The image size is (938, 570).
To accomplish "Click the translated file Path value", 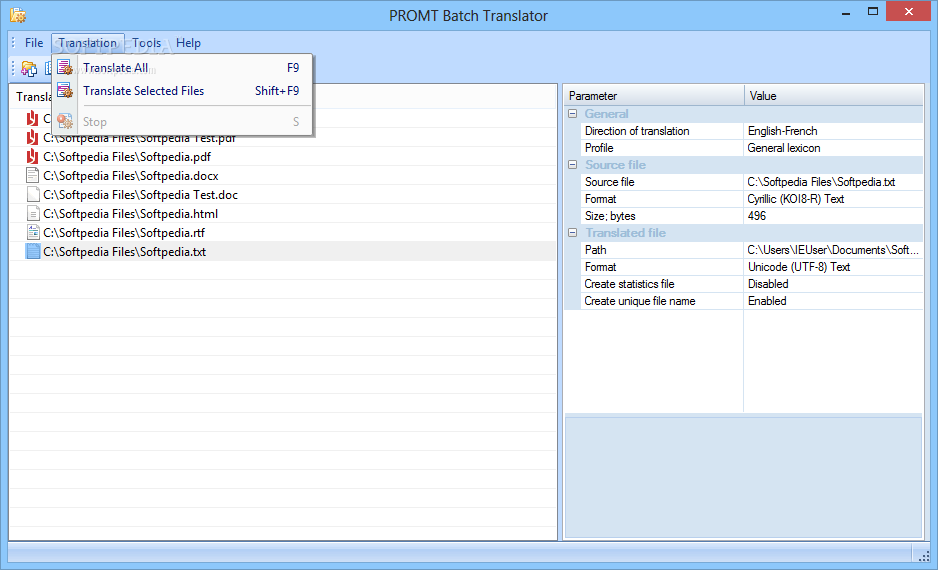I will point(833,250).
